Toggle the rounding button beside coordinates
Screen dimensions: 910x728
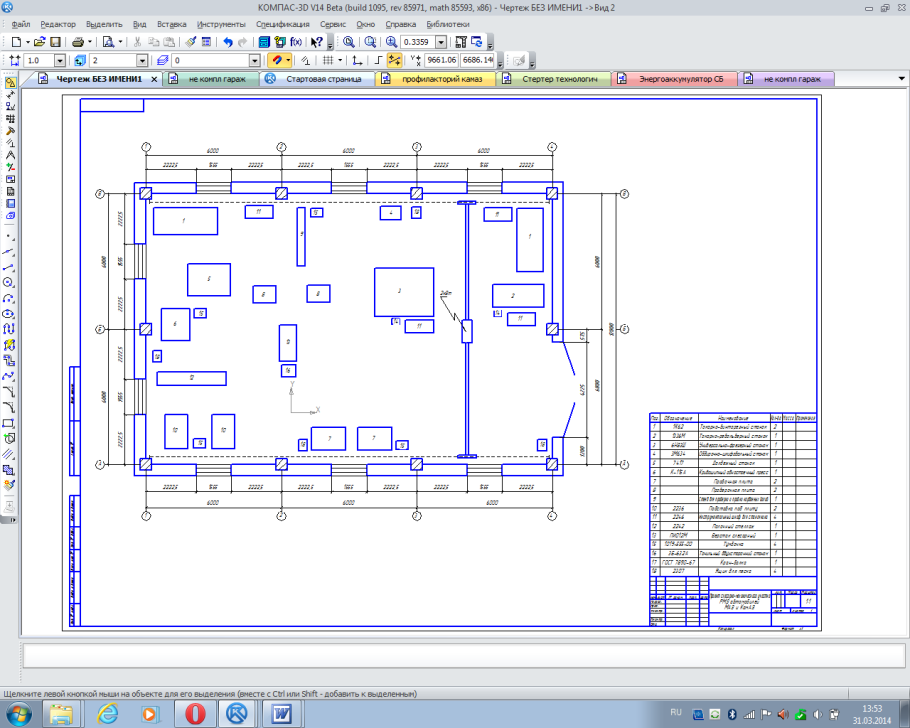click(395, 61)
